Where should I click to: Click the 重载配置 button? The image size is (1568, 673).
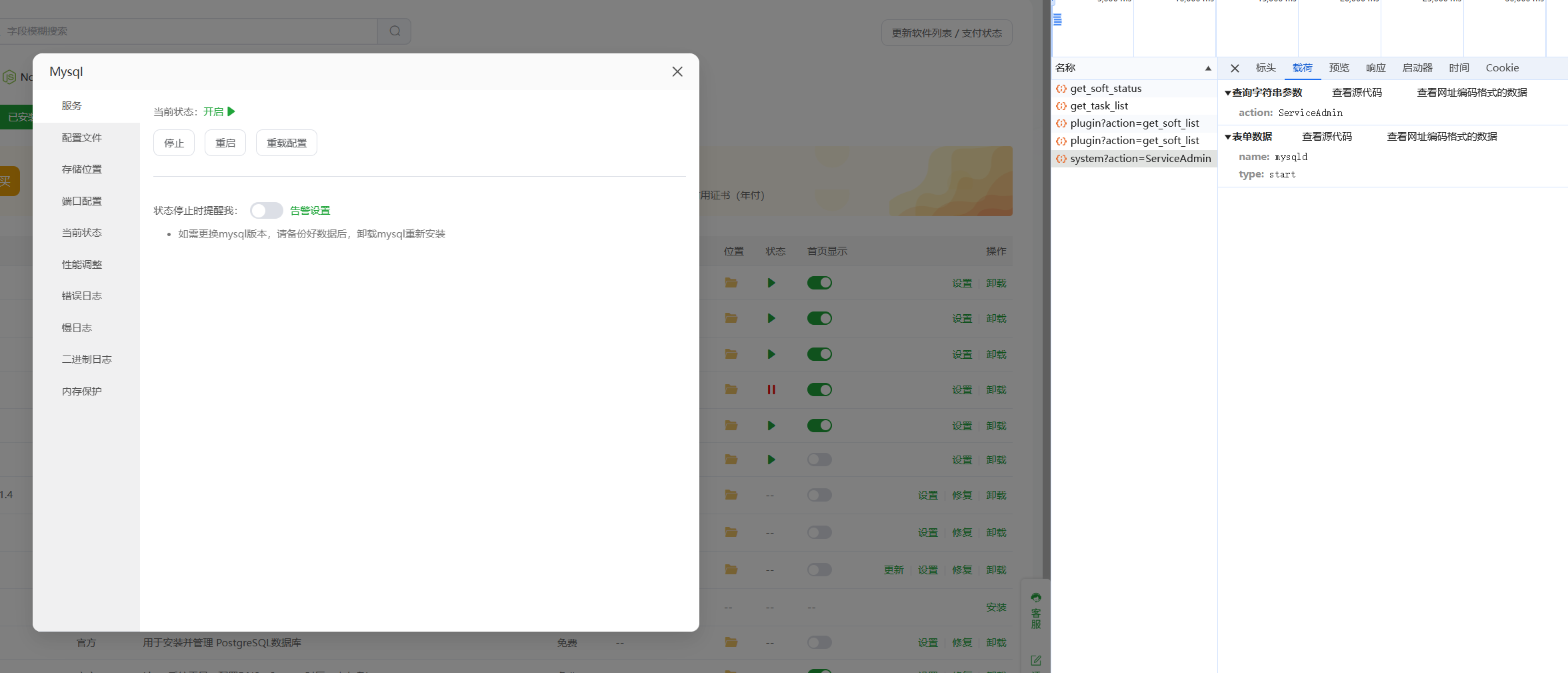point(287,143)
